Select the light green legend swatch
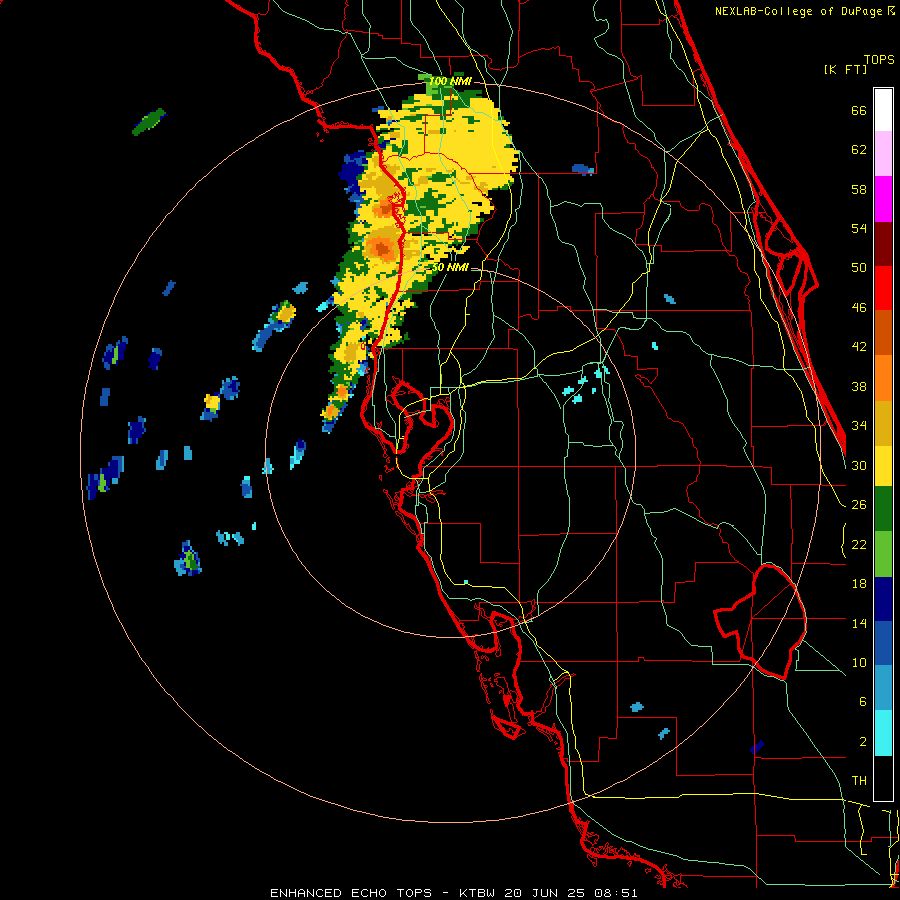This screenshot has width=900, height=900. [883, 554]
